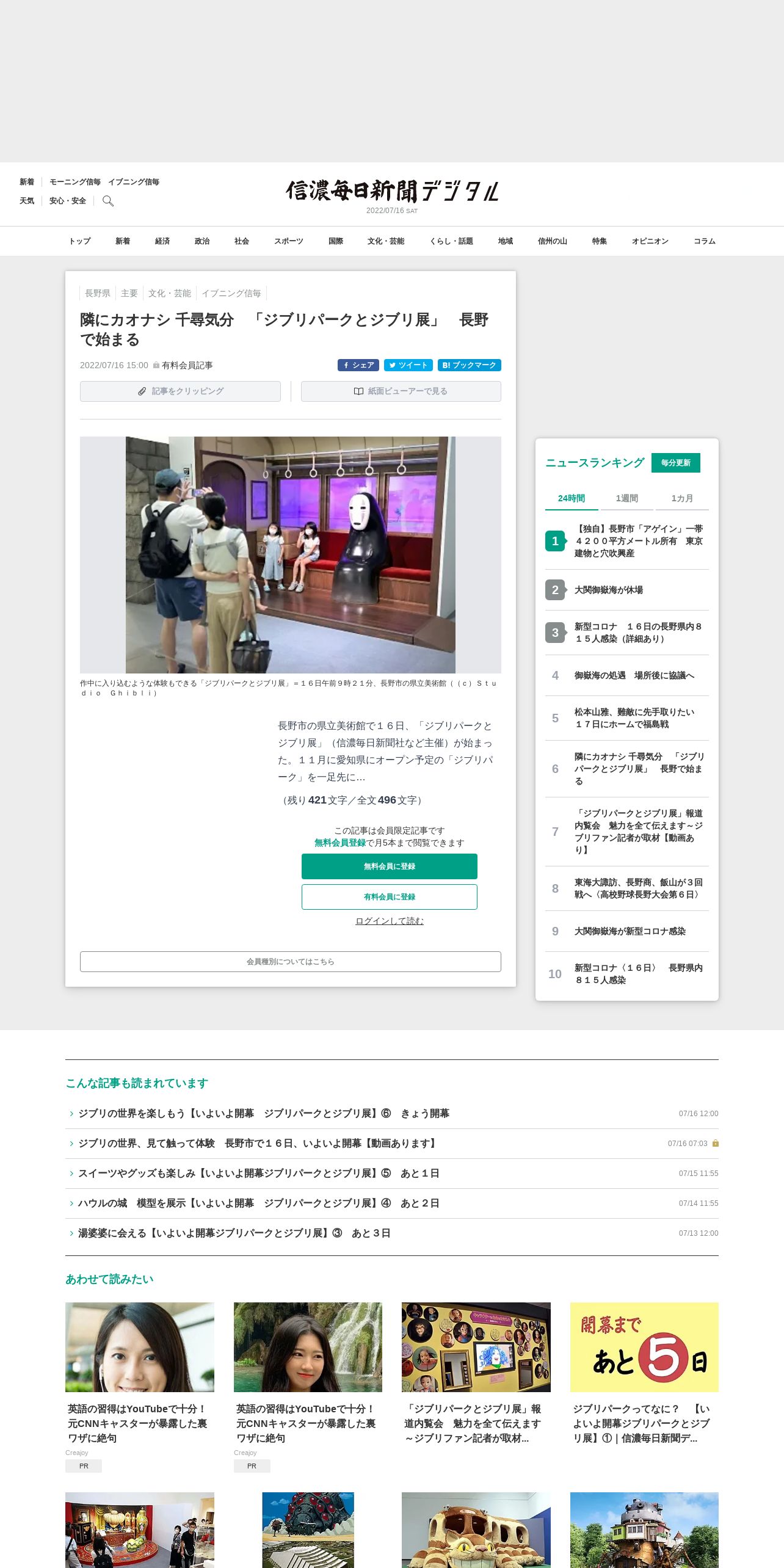Image resolution: width=784 pixels, height=1568 pixels.
Task: Open モーニング信毎 header link
Action: click(75, 182)
